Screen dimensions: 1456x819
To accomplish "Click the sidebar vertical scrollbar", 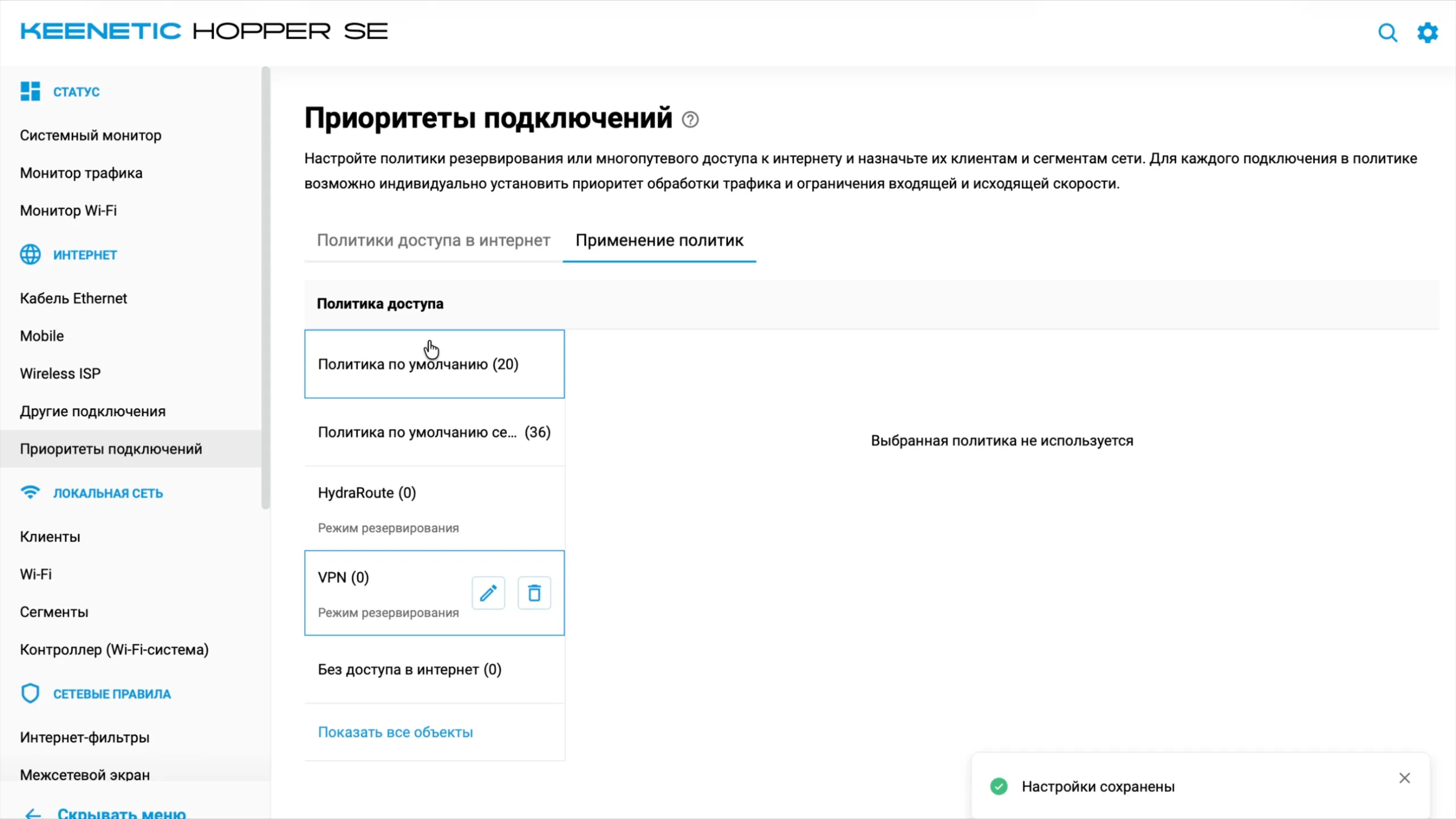I will click(x=266, y=287).
